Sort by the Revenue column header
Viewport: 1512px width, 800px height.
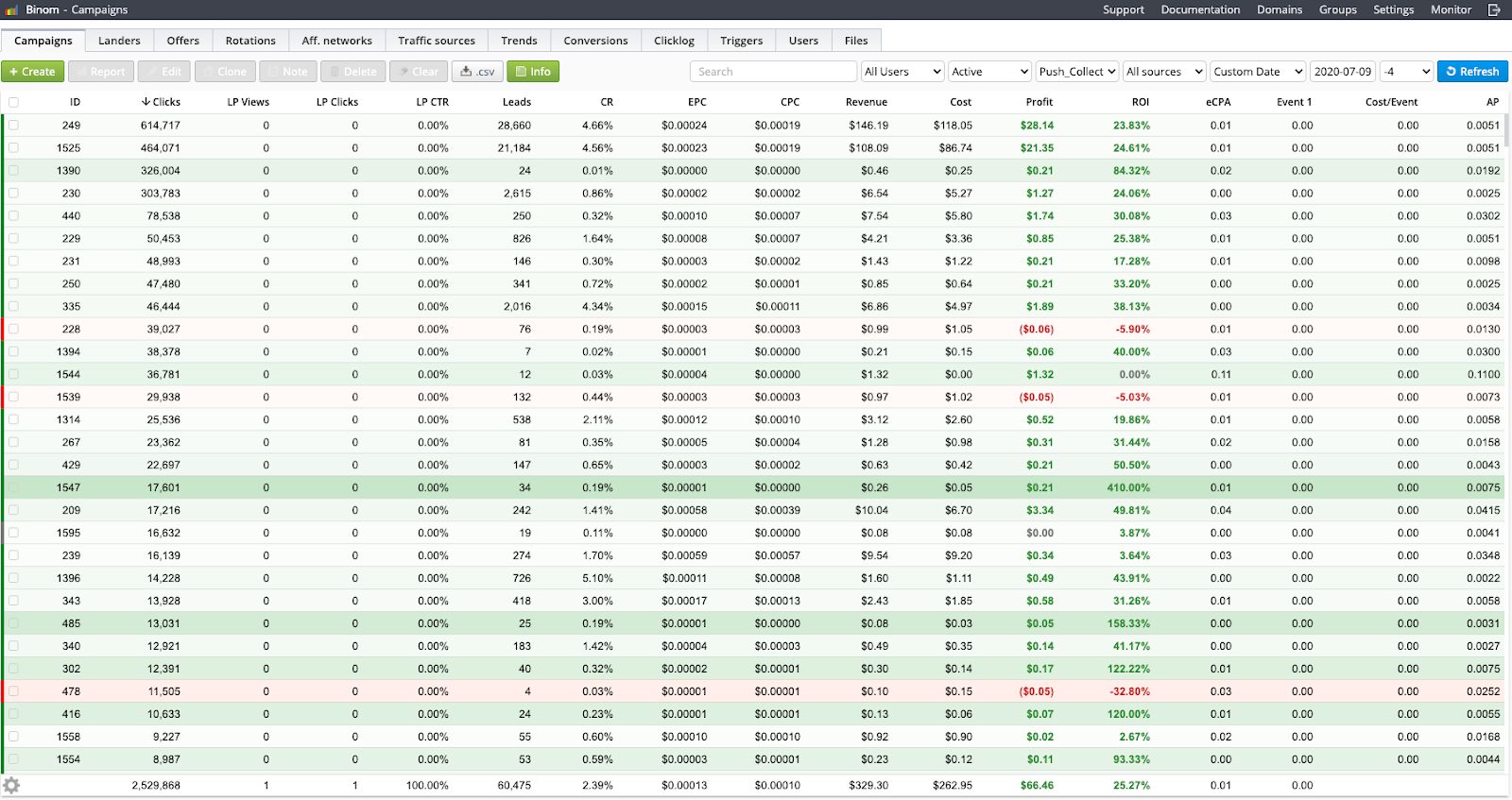coord(867,102)
